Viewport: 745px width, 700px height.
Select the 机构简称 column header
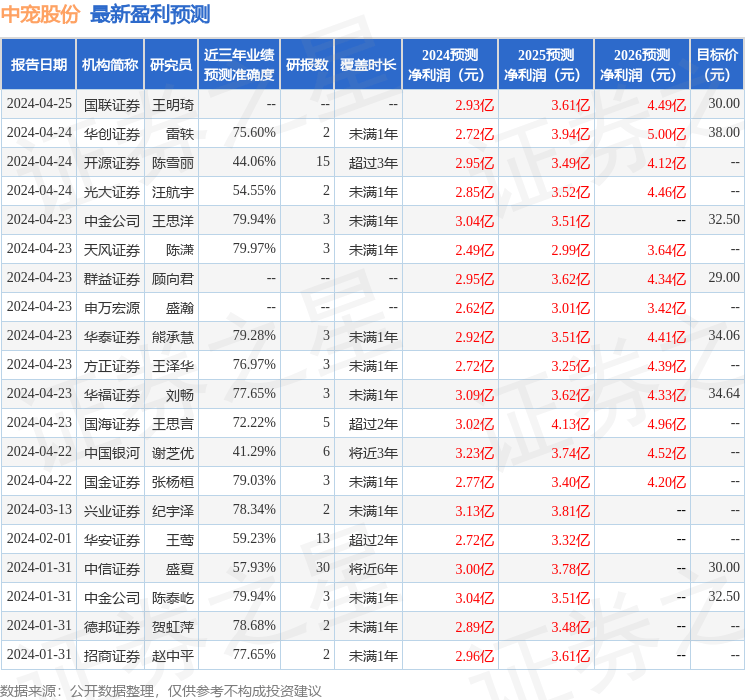[110, 65]
